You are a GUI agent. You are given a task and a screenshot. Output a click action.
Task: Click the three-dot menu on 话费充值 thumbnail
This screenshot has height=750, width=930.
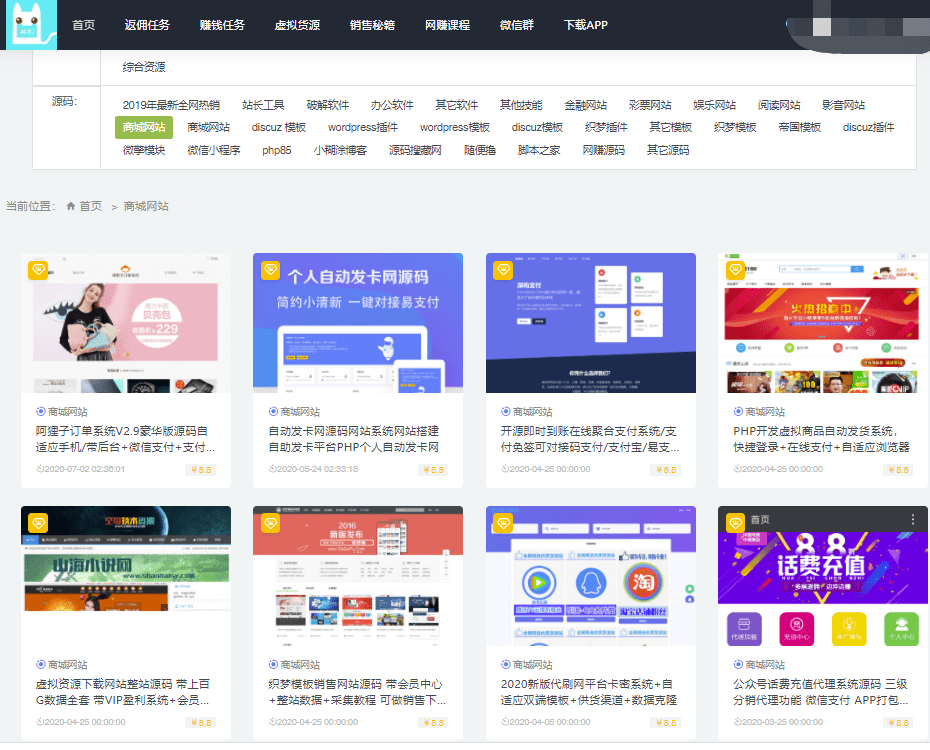[x=912, y=519]
